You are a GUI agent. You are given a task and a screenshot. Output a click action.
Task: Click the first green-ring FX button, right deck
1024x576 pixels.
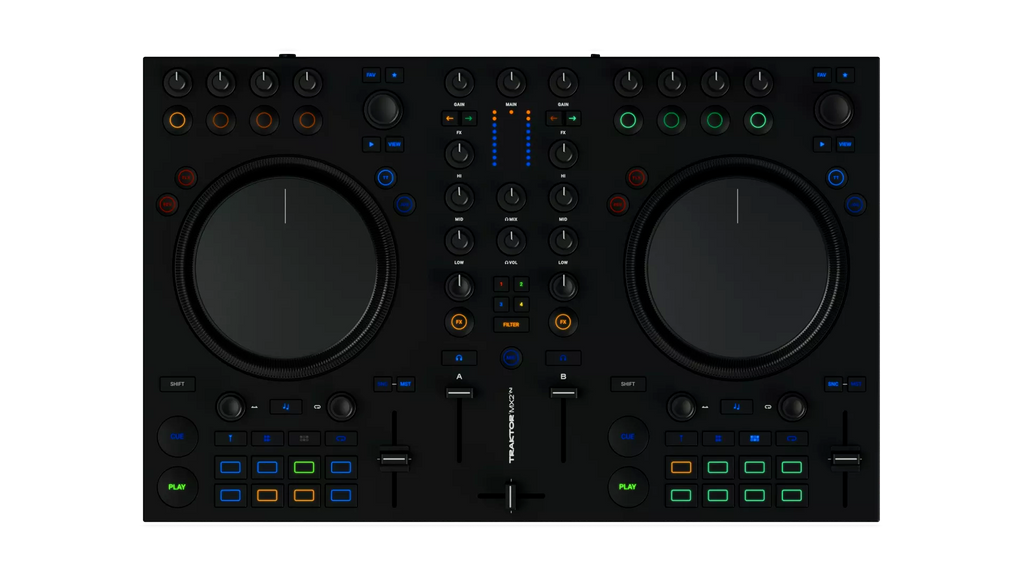tap(628, 120)
